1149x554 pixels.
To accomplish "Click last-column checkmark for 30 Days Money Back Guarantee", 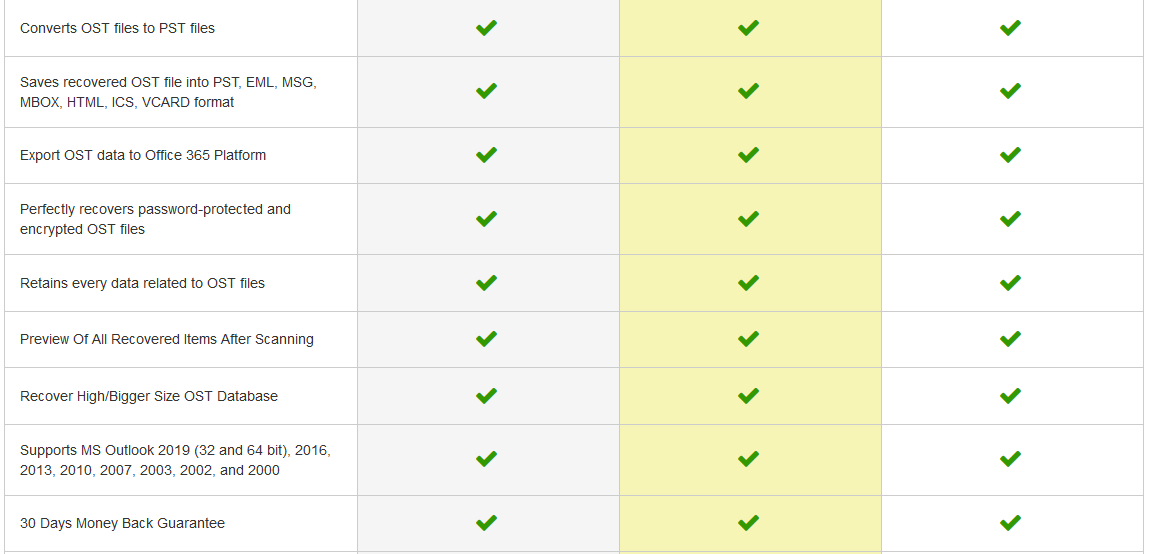I will tap(1011, 523).
